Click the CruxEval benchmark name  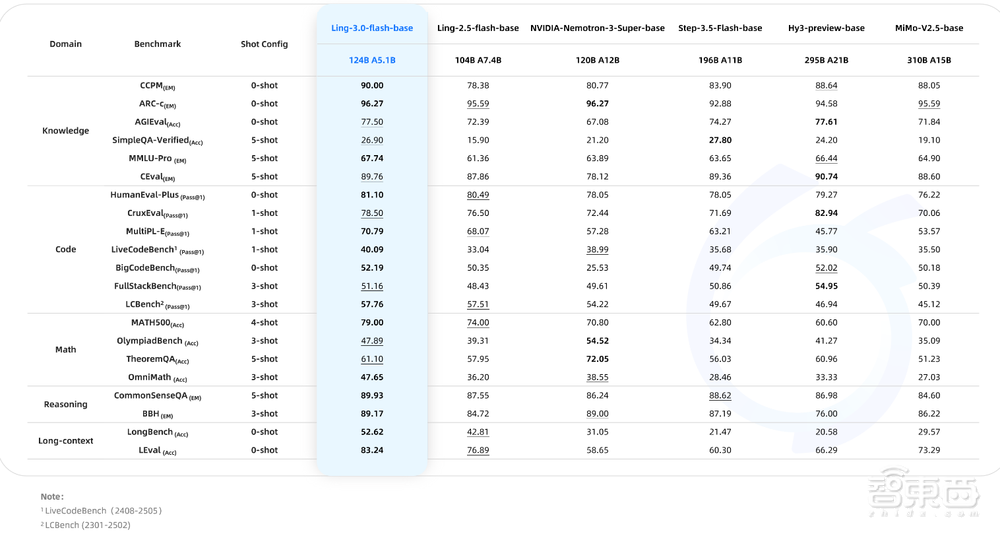click(158, 214)
